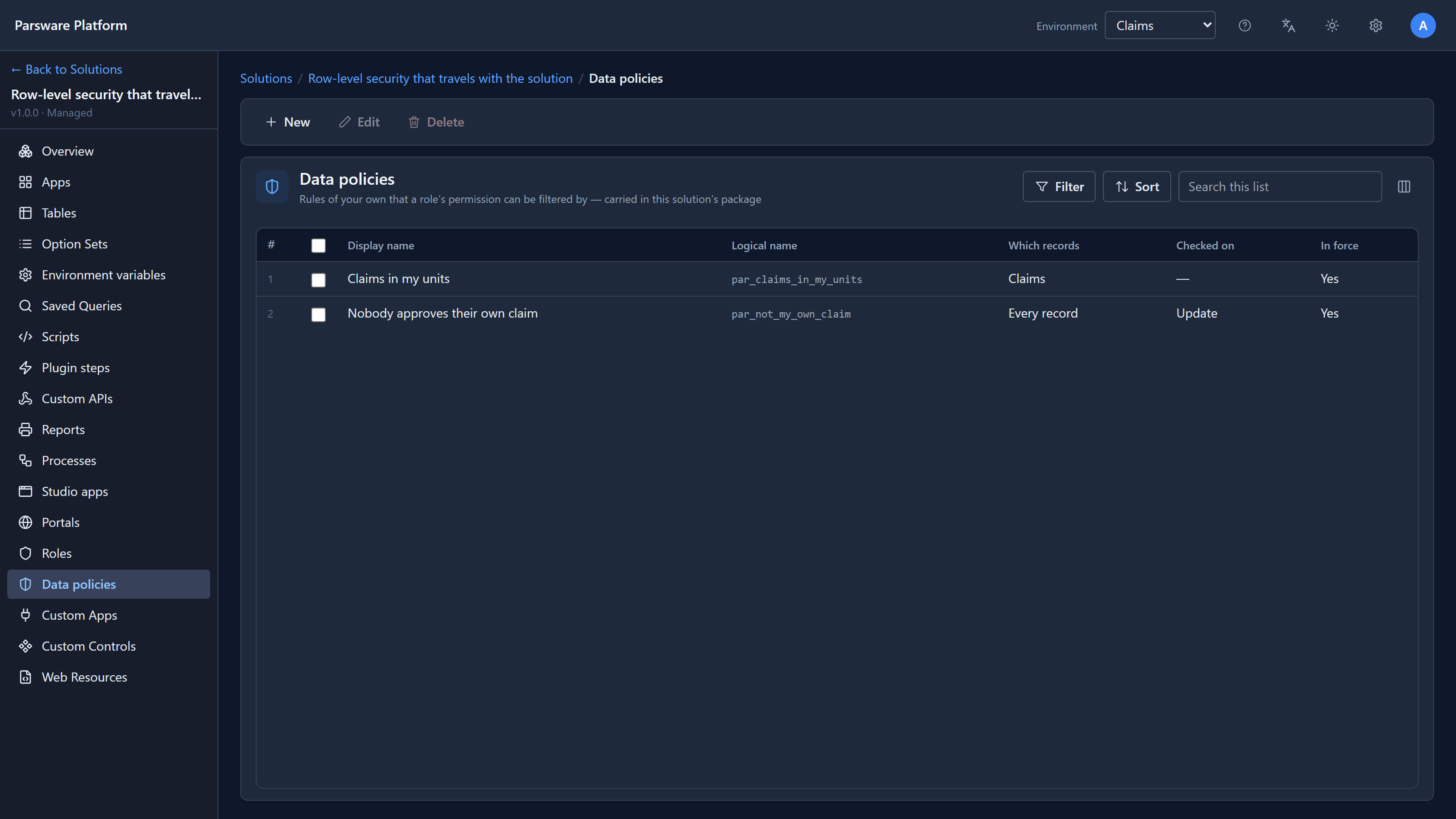Click the Roles shield icon
Viewport: 1456px width, 819px height.
25,553
